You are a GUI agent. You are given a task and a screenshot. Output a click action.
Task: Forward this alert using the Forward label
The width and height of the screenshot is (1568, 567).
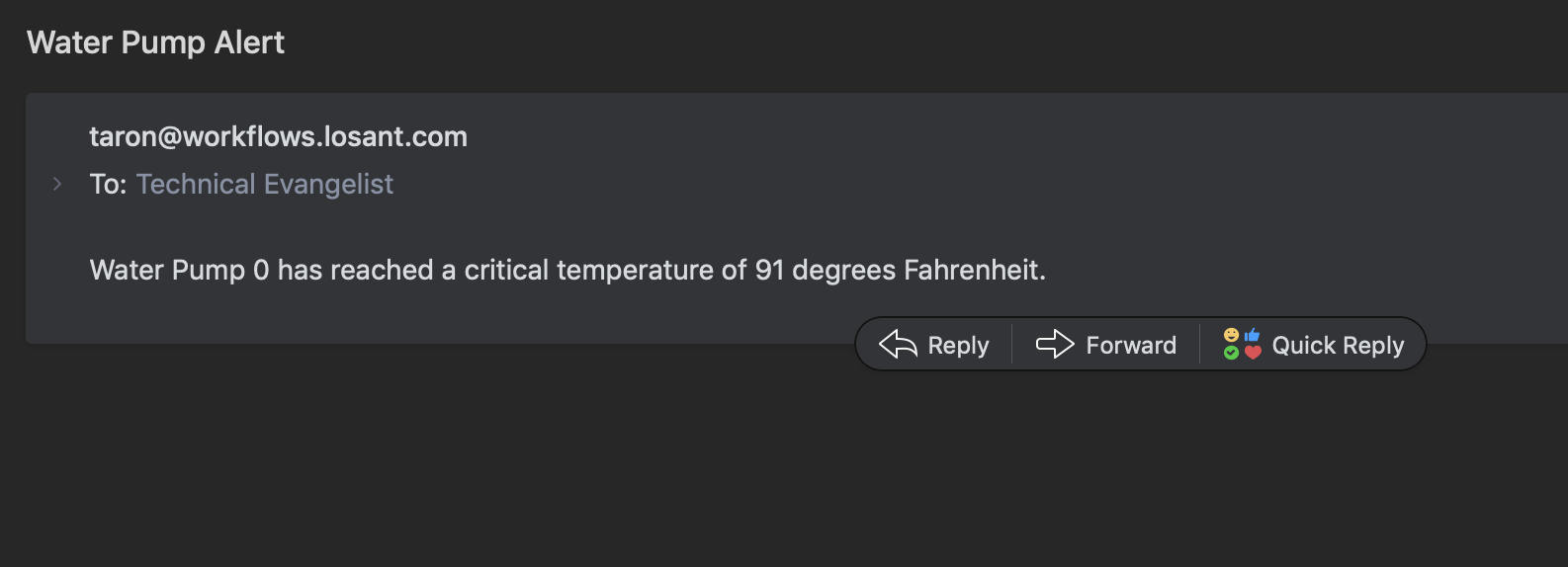[1131, 345]
